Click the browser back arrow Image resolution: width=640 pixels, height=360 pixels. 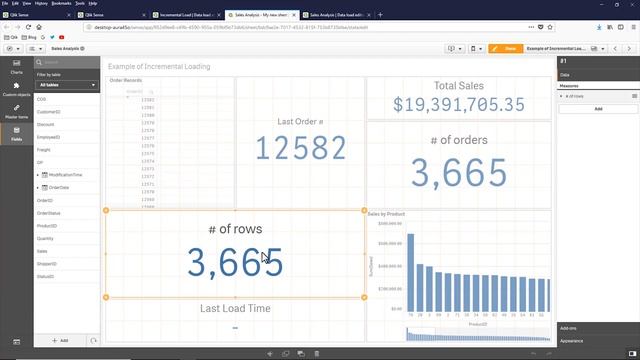point(7,27)
